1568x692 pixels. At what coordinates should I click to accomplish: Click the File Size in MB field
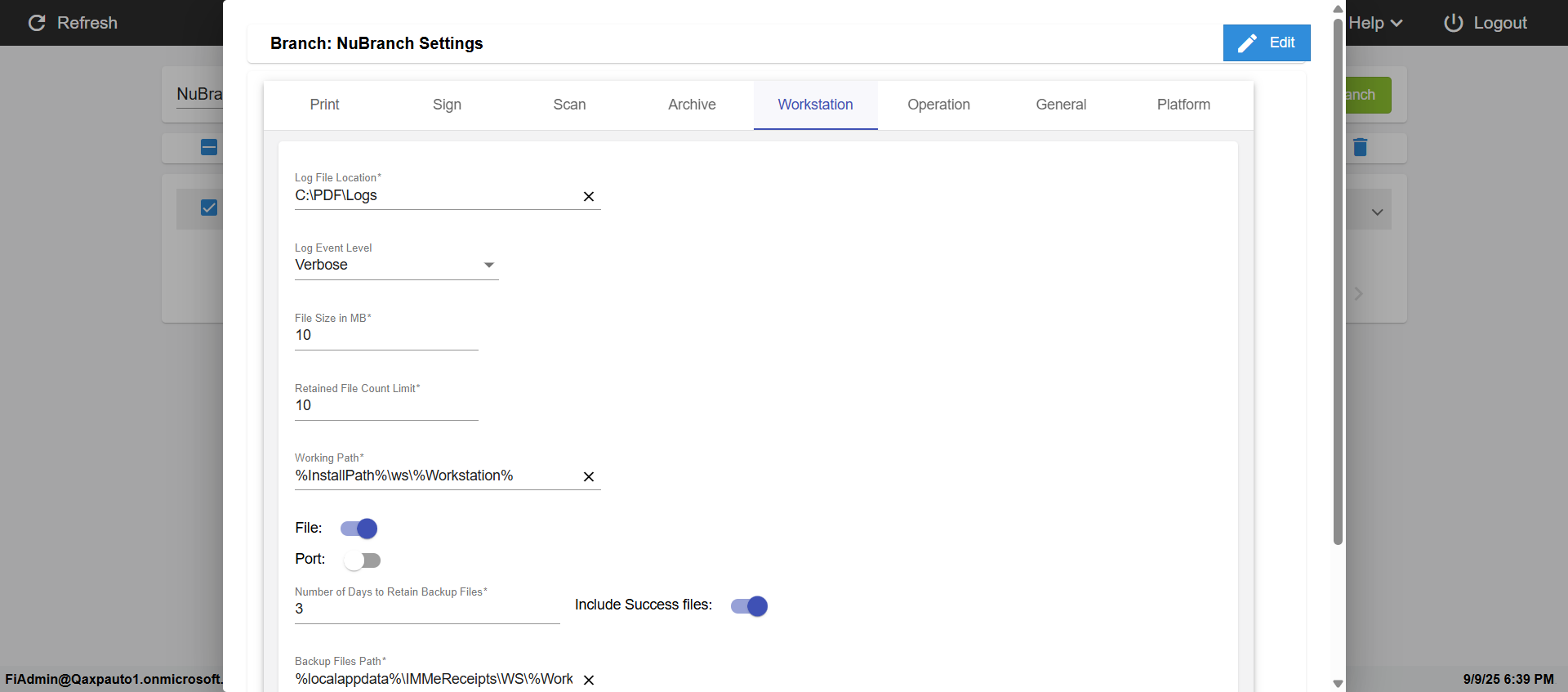point(385,335)
